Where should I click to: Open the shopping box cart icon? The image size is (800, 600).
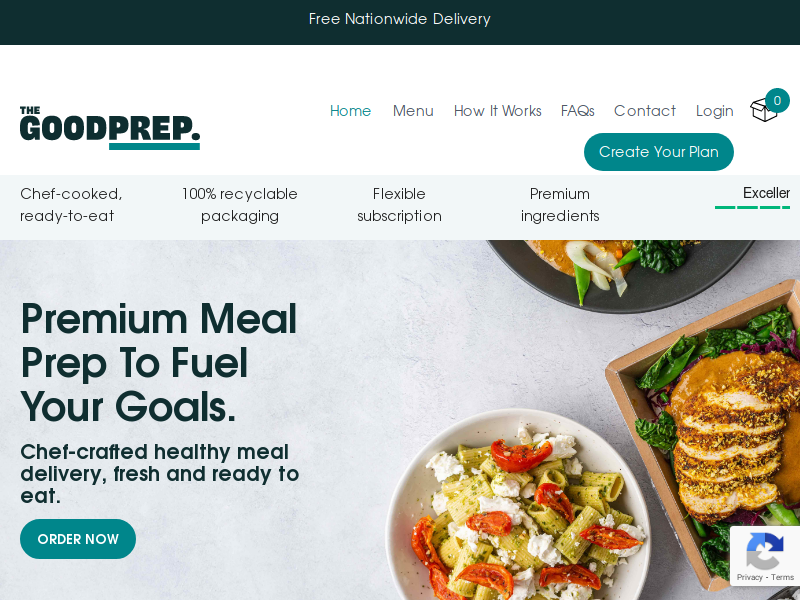(x=763, y=110)
